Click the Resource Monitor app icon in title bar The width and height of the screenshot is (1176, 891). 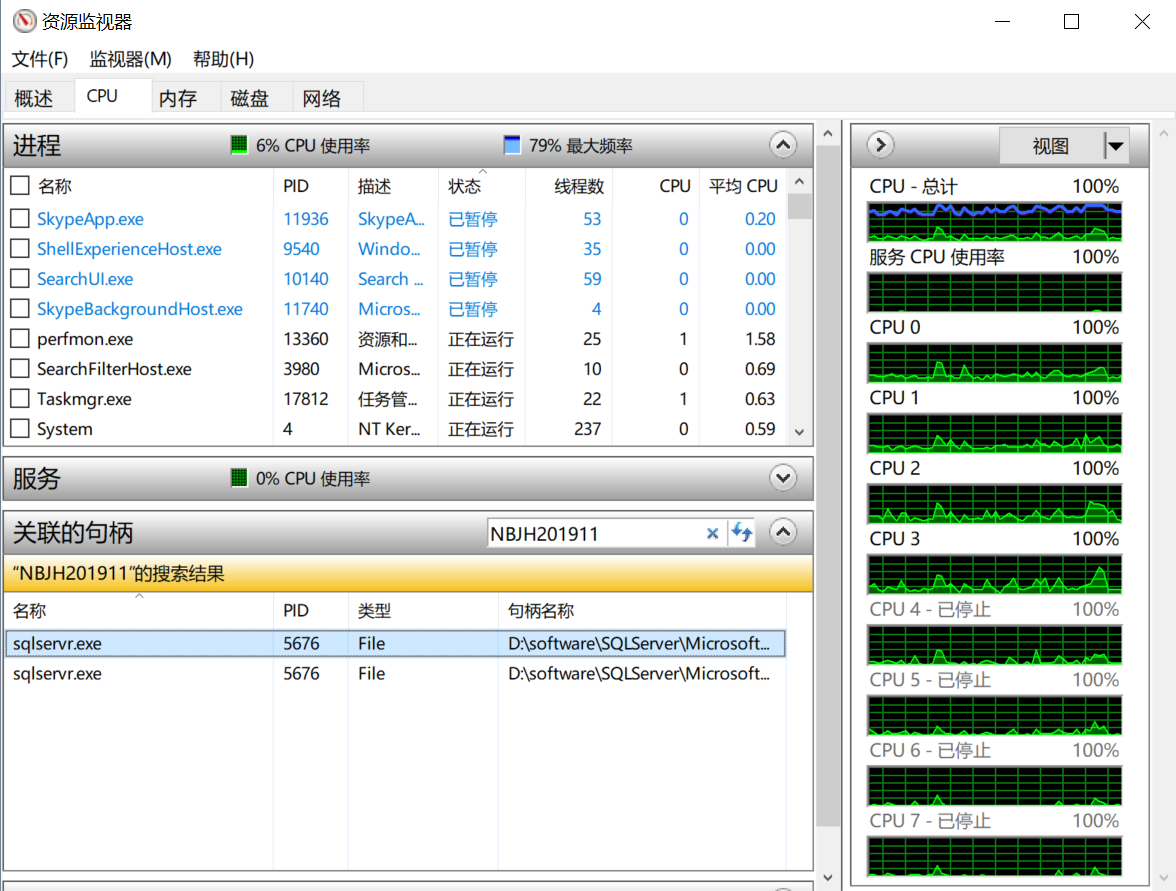pyautogui.click(x=24, y=21)
